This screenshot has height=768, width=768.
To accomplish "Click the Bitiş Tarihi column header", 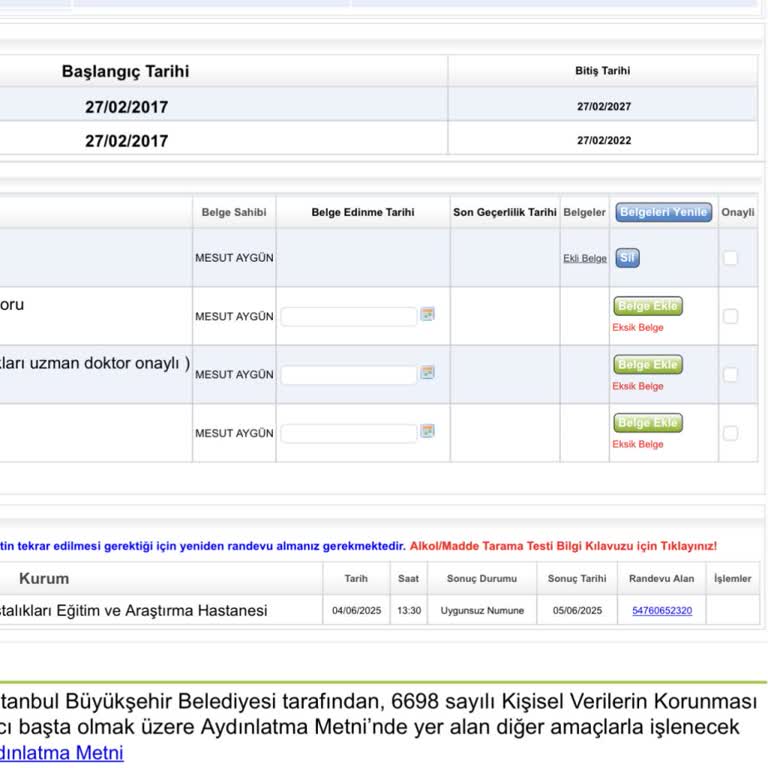I will tap(602, 71).
